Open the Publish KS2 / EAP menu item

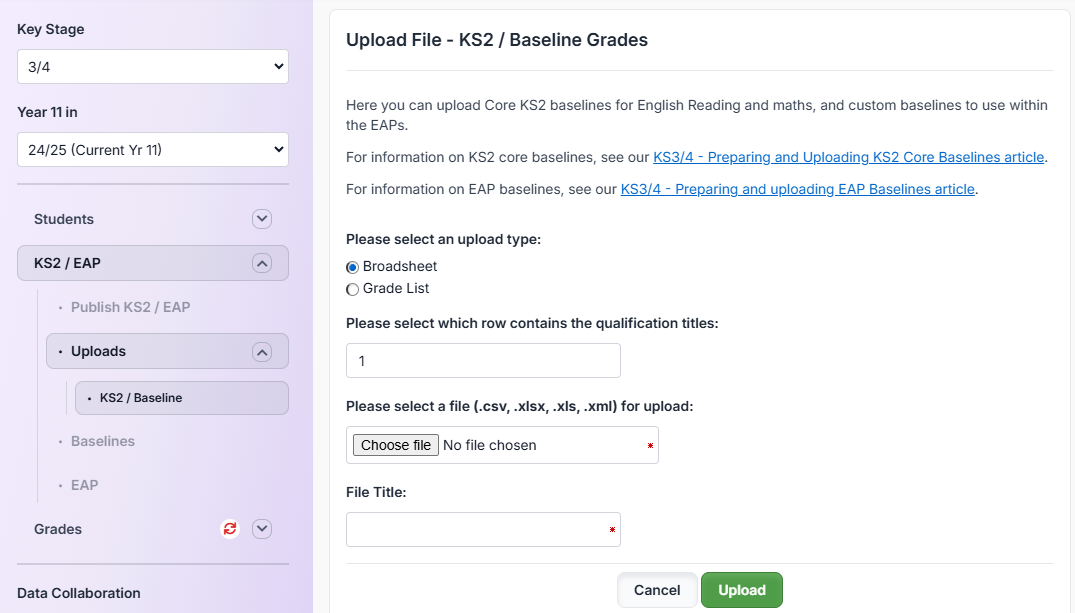(130, 307)
